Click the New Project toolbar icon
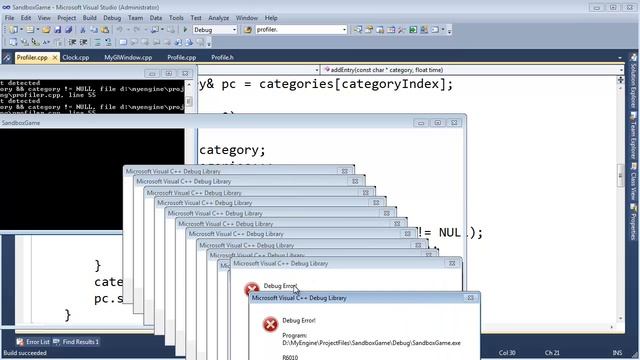The width and height of the screenshot is (640, 360). (13, 30)
